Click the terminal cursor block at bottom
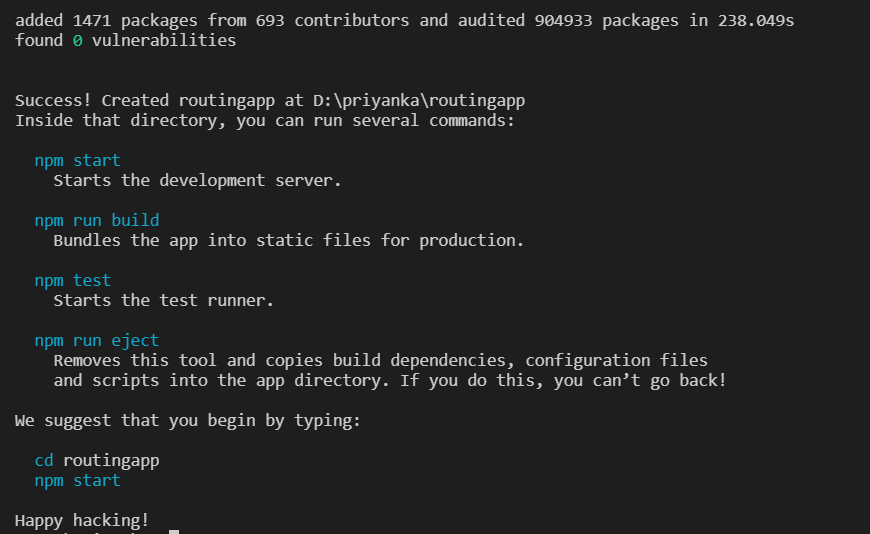This screenshot has height=534, width=870. click(174, 531)
